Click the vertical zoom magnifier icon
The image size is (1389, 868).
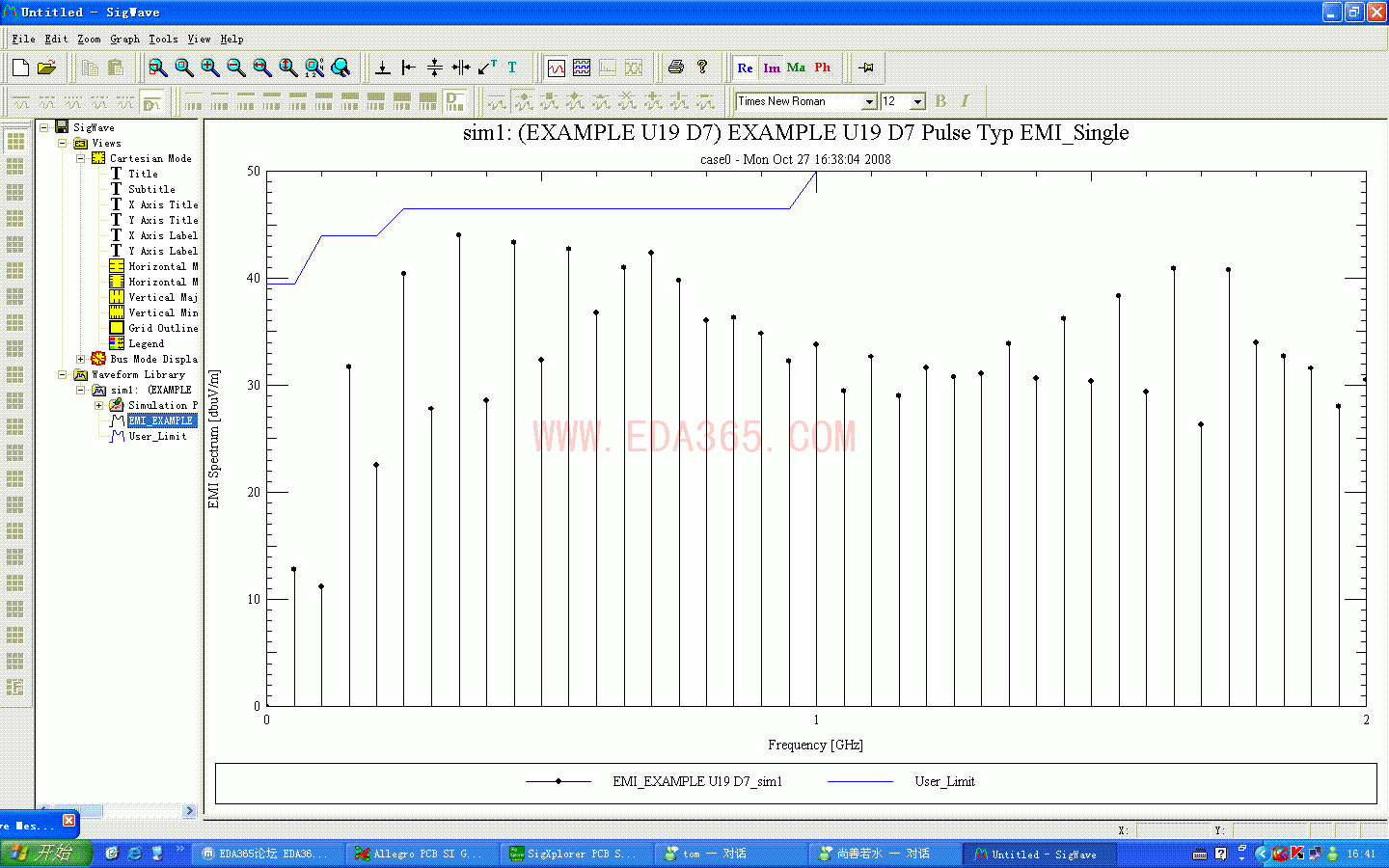(288, 68)
